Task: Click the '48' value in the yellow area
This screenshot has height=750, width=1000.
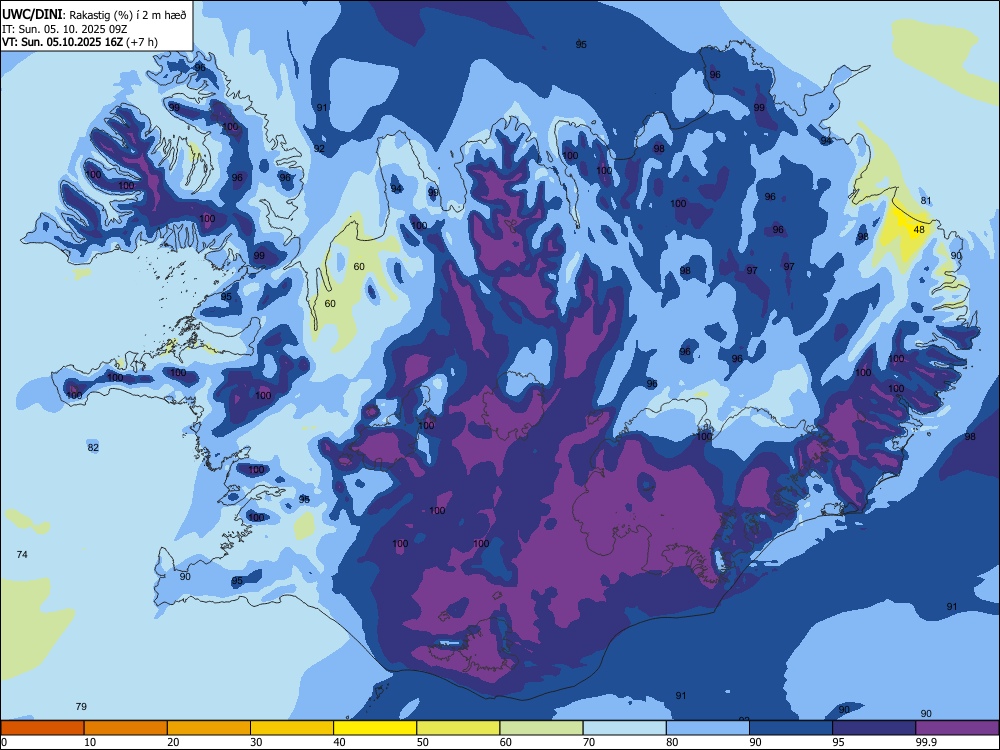Action: (x=919, y=230)
